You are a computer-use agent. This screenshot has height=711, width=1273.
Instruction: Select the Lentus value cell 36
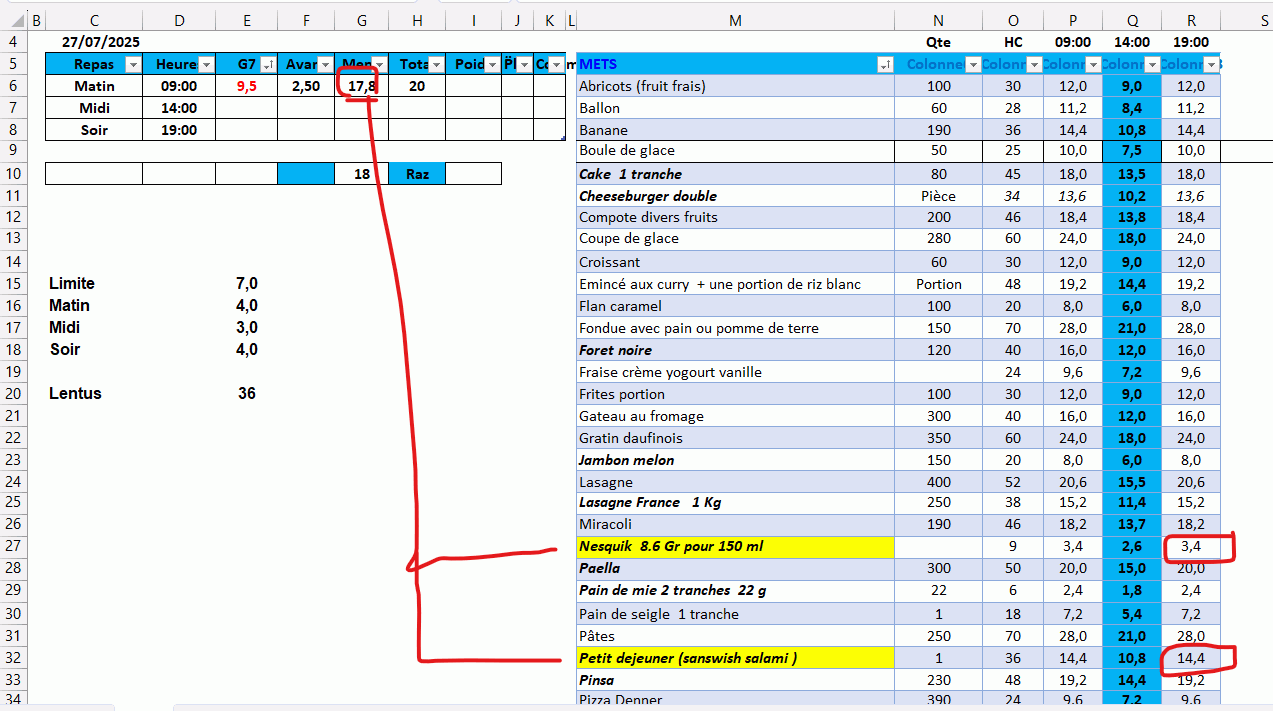pyautogui.click(x=246, y=394)
